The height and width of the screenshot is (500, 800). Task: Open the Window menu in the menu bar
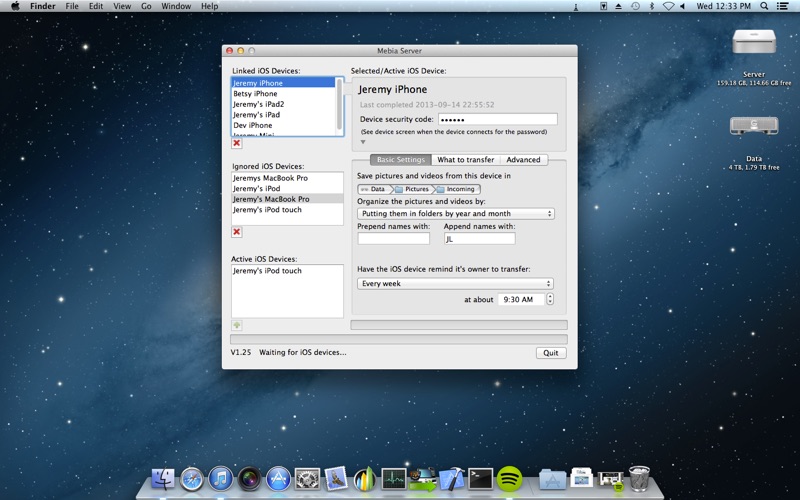click(176, 6)
